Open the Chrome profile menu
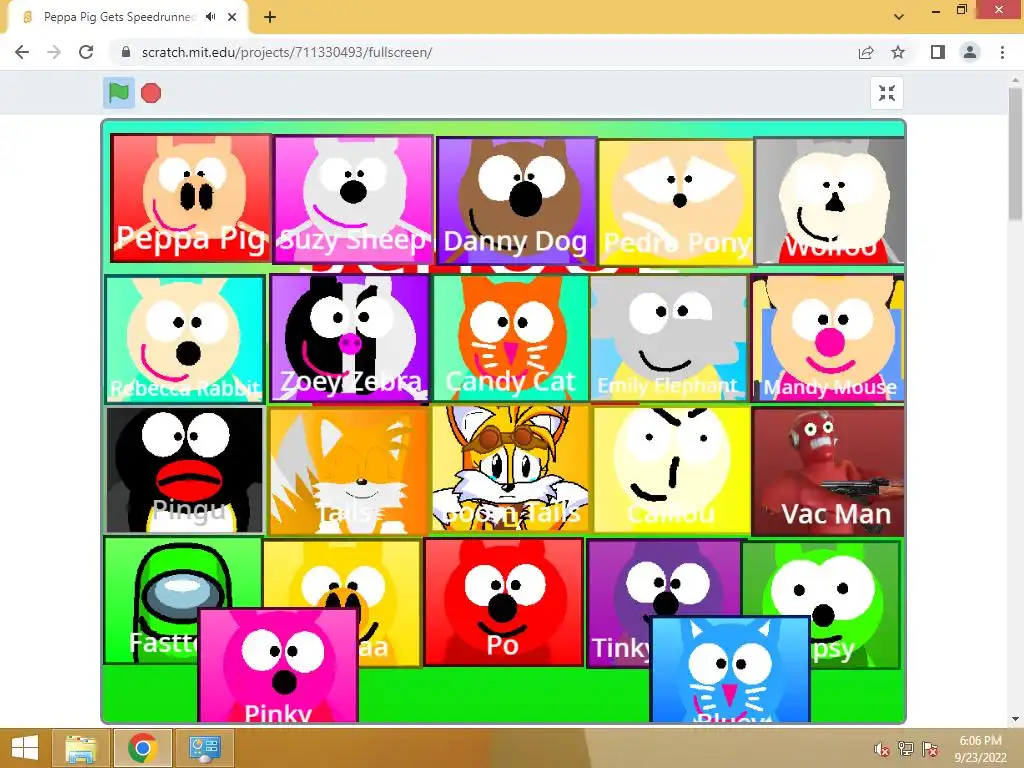Viewport: 1024px width, 768px height. point(970,52)
